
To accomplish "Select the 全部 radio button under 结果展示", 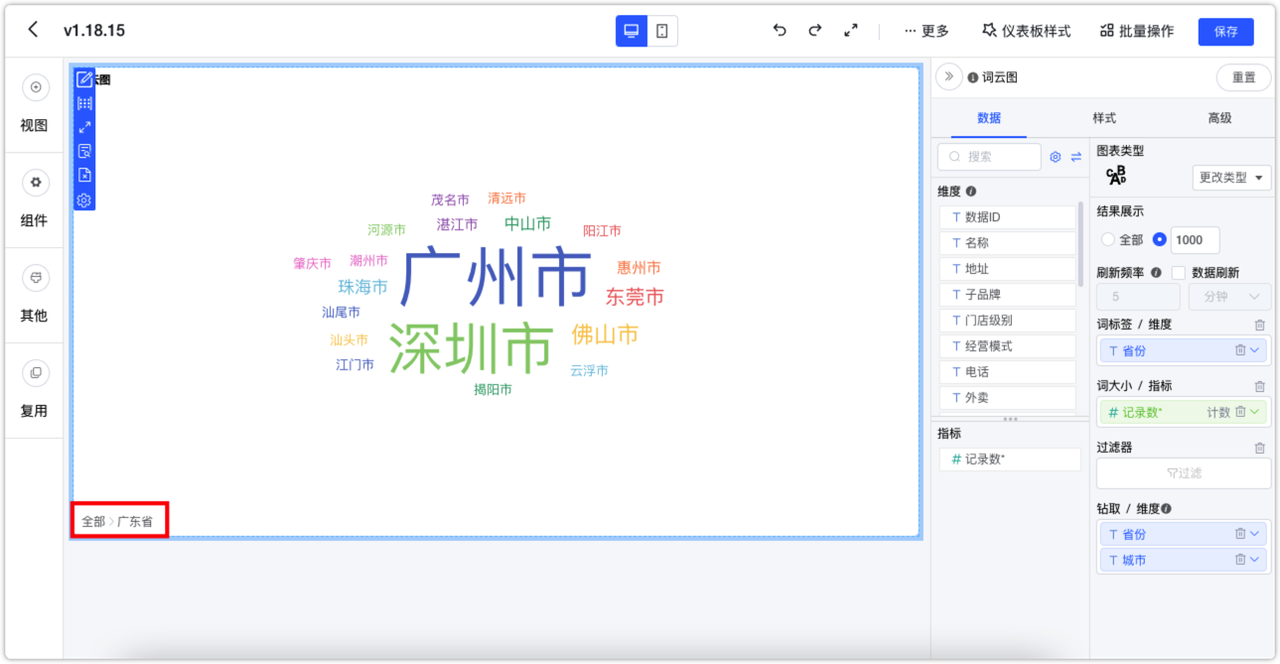I will pos(1107,240).
